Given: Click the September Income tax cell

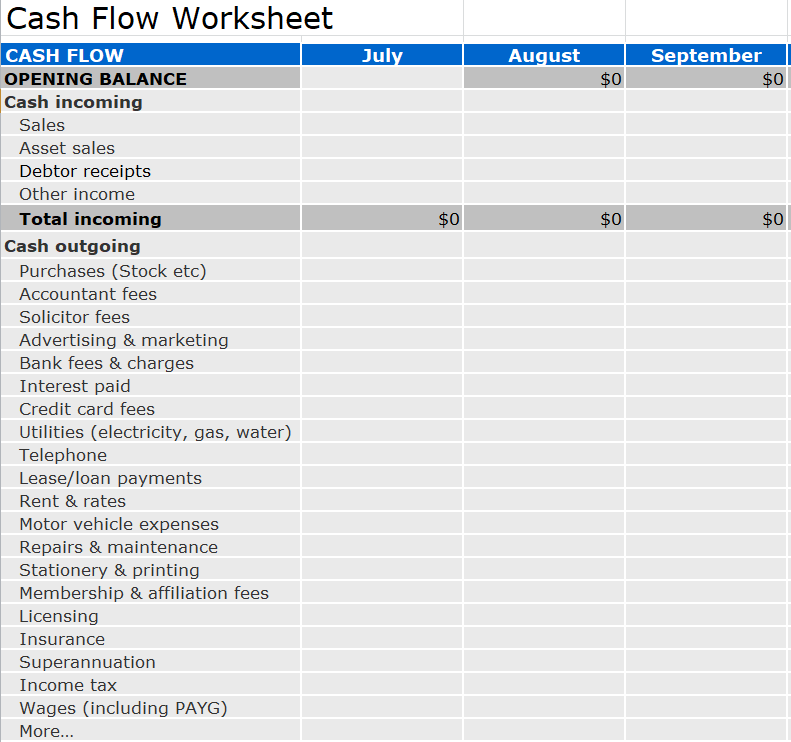Looking at the screenshot, I should click(706, 684).
